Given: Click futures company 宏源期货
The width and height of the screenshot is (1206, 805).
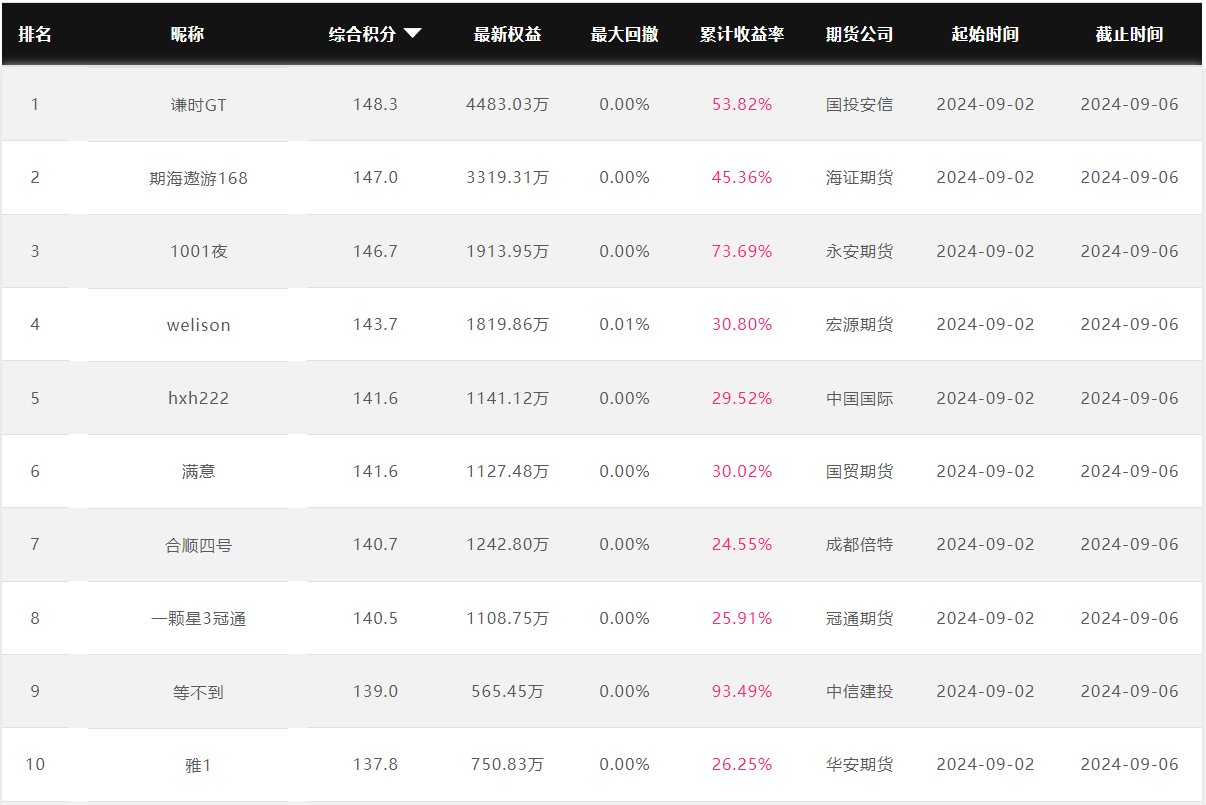Looking at the screenshot, I should tap(860, 324).
